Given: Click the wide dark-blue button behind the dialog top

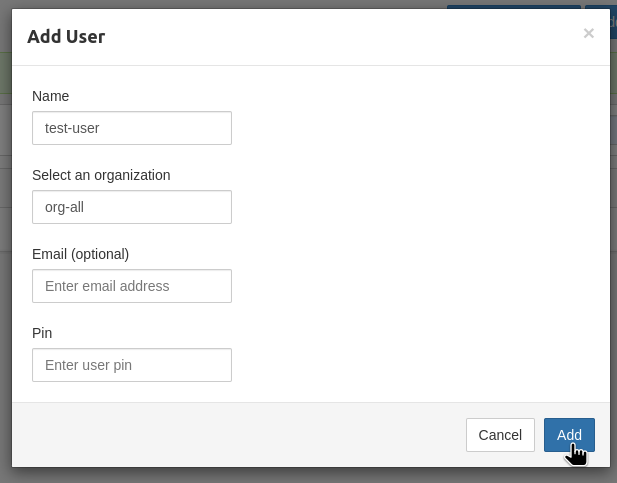Looking at the screenshot, I should point(514,7).
